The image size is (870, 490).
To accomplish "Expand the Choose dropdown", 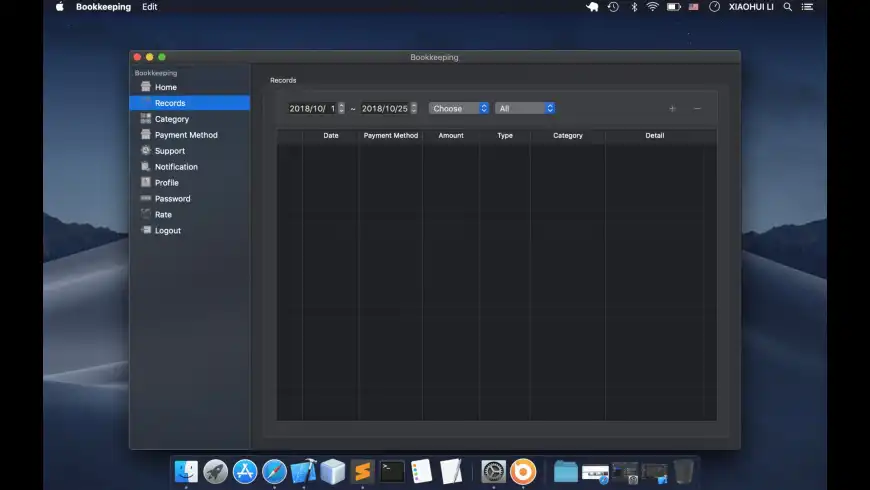I will pos(459,108).
